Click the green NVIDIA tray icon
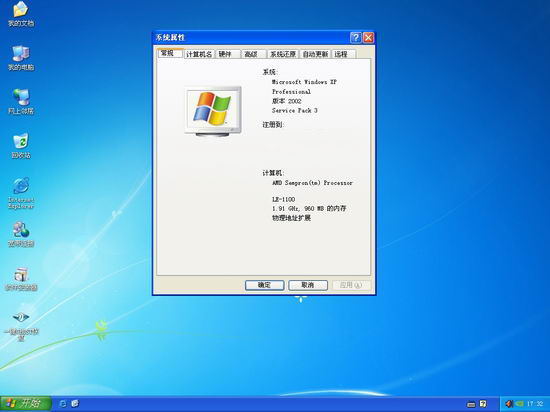The image size is (550, 412). coord(520,404)
